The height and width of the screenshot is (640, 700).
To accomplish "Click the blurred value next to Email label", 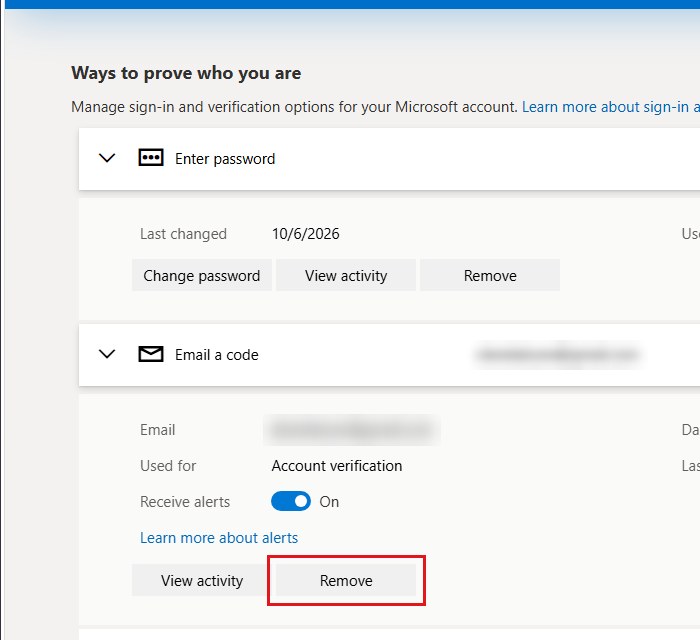I will pyautogui.click(x=352, y=430).
